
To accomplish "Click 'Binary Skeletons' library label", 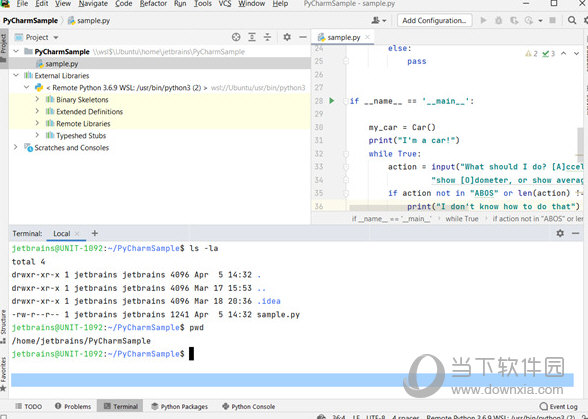I will [82, 99].
